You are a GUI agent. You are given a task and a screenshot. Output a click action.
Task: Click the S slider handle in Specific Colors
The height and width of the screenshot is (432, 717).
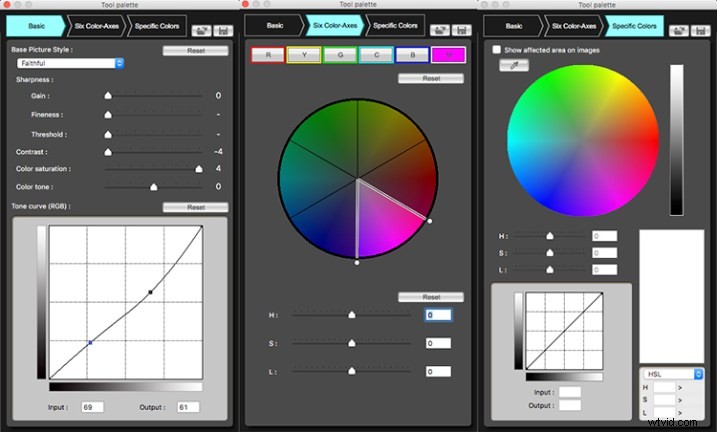[550, 253]
